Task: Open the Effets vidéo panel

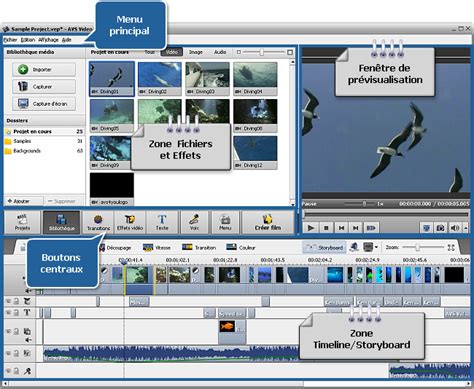Action: pyautogui.click(x=130, y=222)
